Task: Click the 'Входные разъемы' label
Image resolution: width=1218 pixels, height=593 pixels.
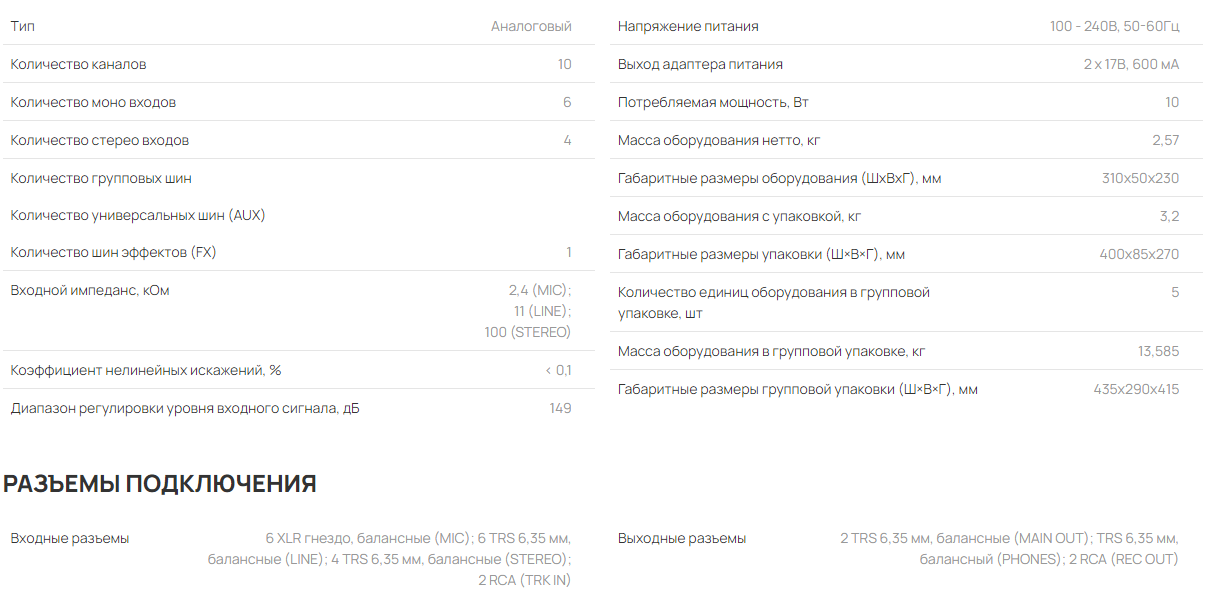Action: pyautogui.click(x=70, y=538)
